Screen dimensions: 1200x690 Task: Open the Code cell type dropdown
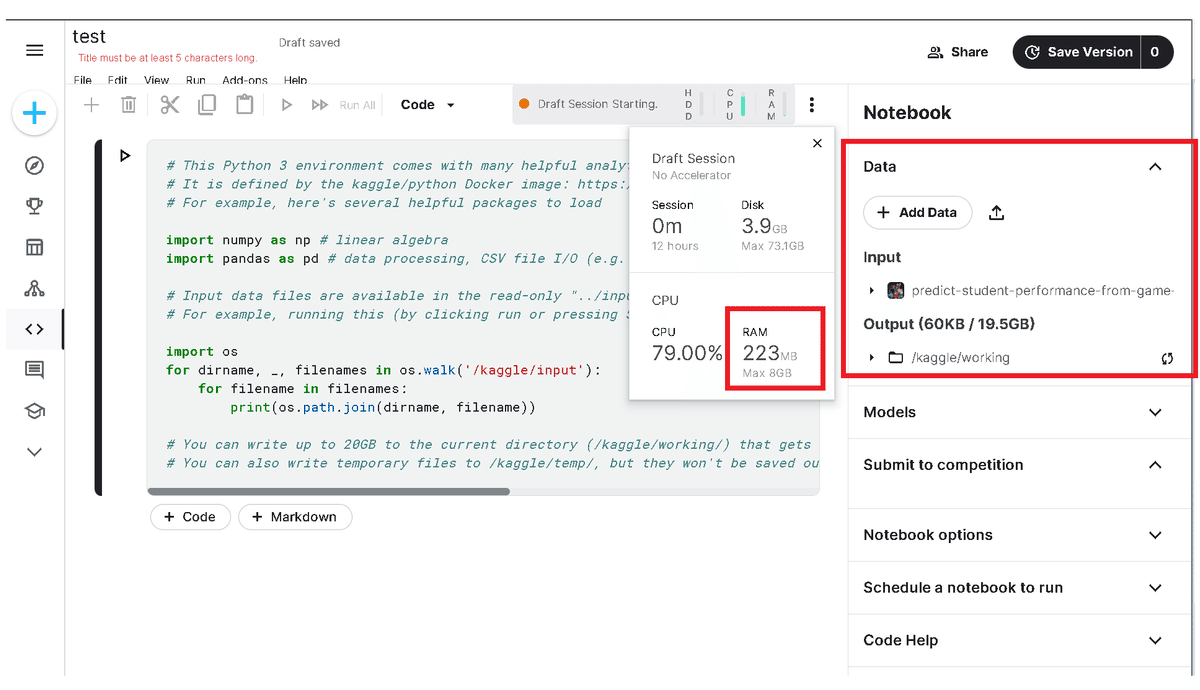(x=426, y=104)
